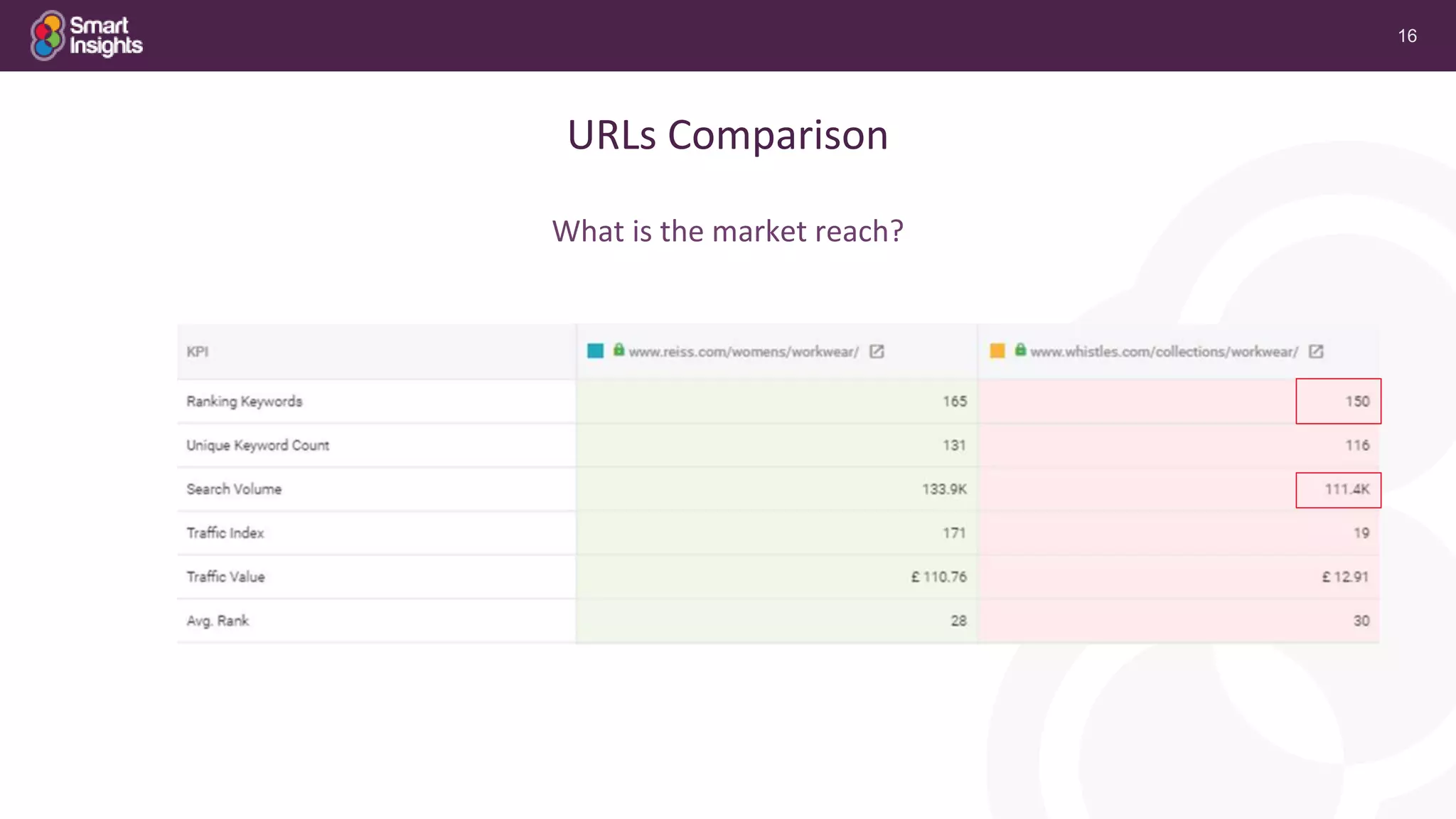This screenshot has height=819, width=1456.
Task: Click green padlock icon next to whistles.com
Action: point(1020,350)
